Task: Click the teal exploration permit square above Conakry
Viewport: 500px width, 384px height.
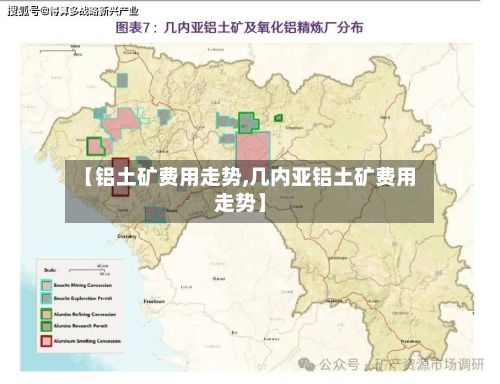Action: click(x=155, y=214)
